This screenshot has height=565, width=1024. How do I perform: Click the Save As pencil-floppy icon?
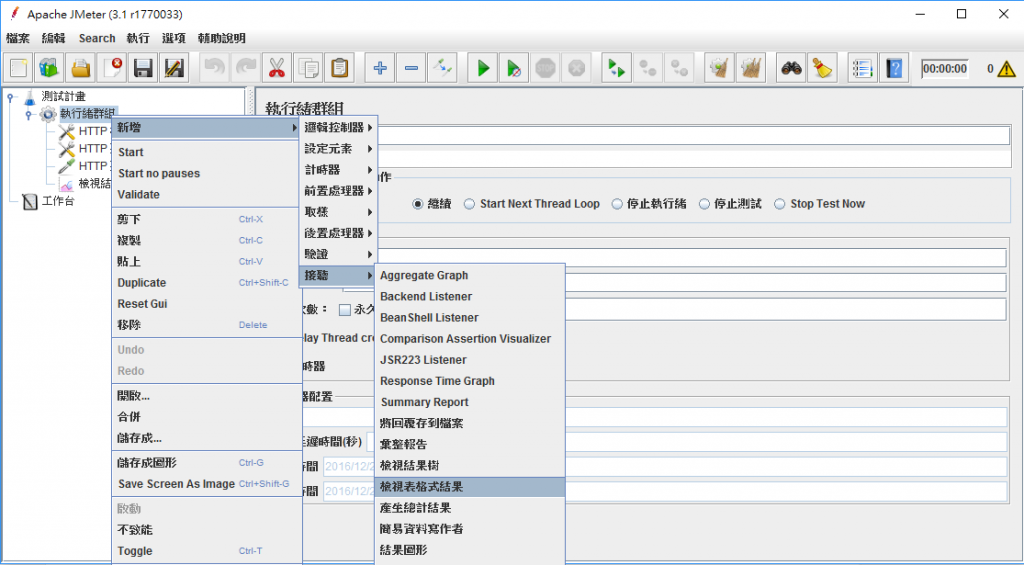point(174,68)
